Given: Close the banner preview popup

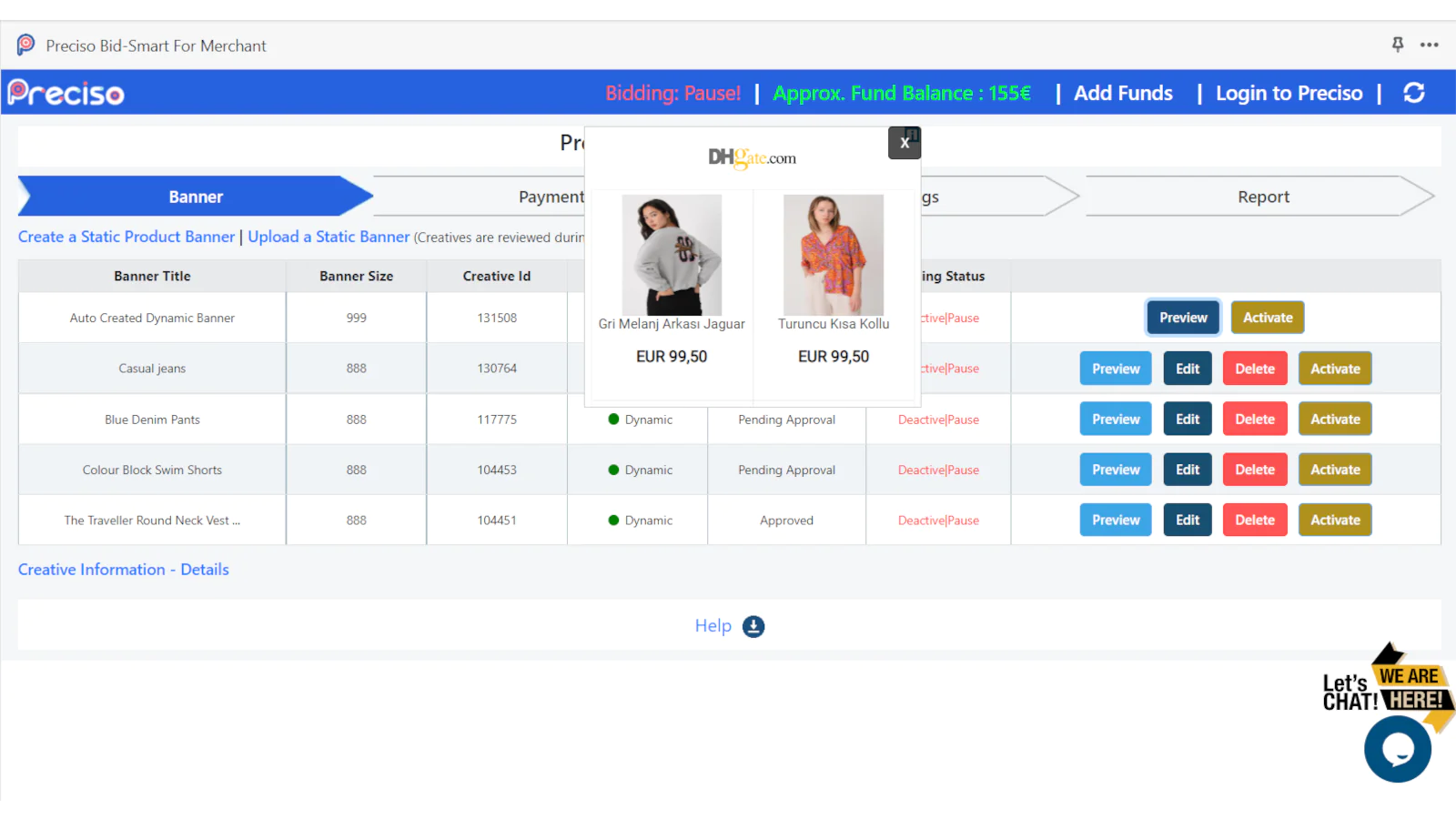Looking at the screenshot, I should coord(905,143).
